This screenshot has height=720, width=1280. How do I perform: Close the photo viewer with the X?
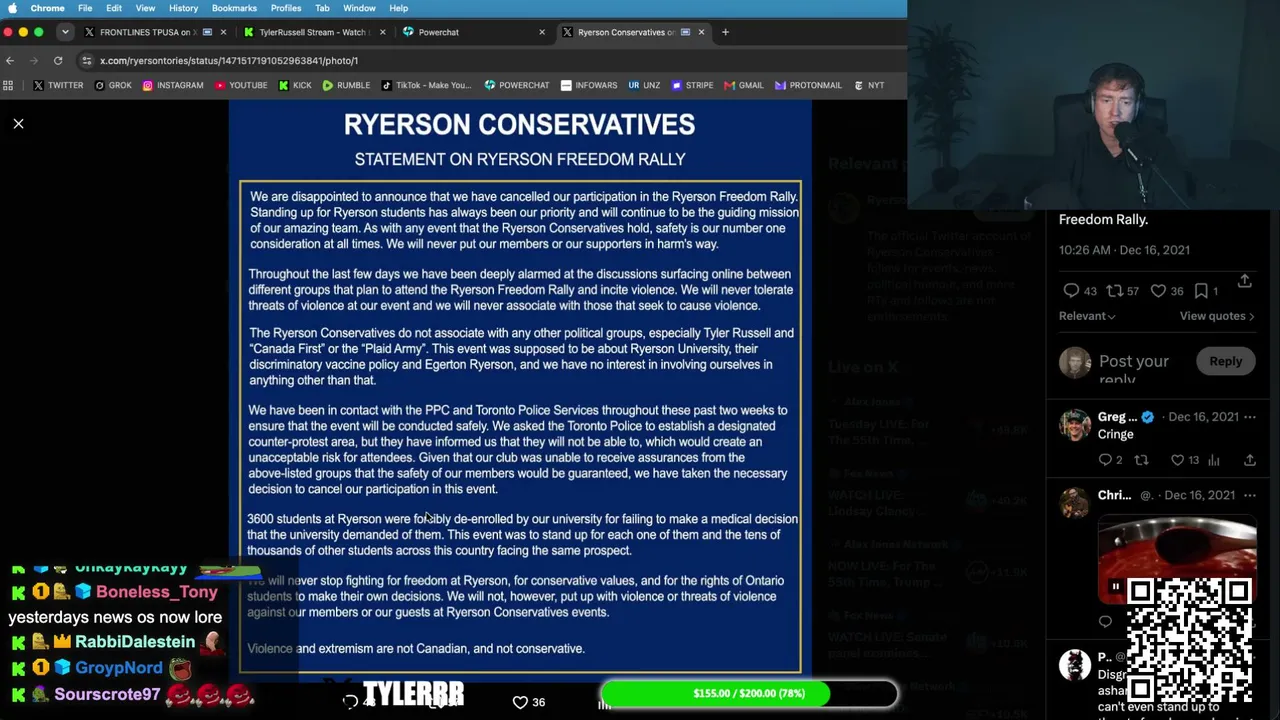coord(18,123)
